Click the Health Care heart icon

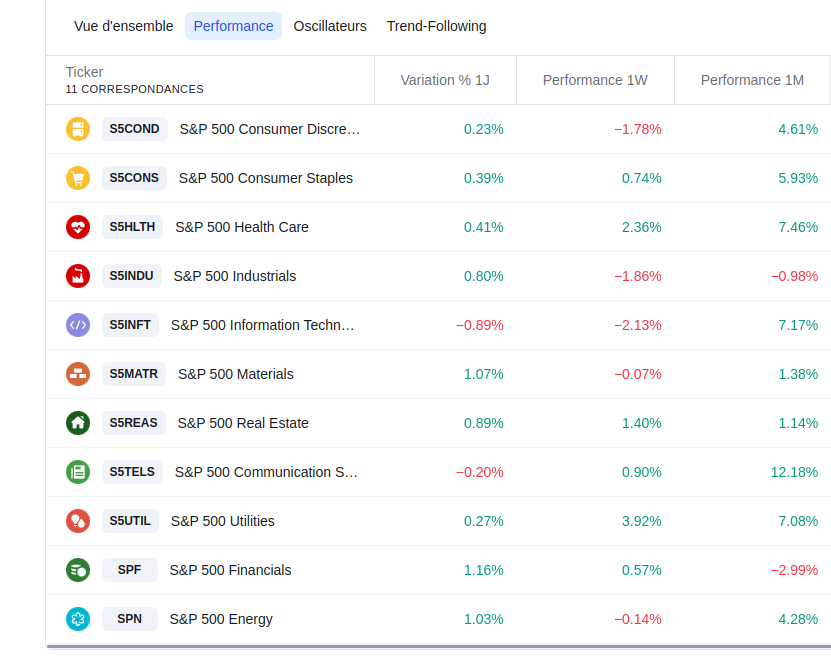[x=78, y=227]
